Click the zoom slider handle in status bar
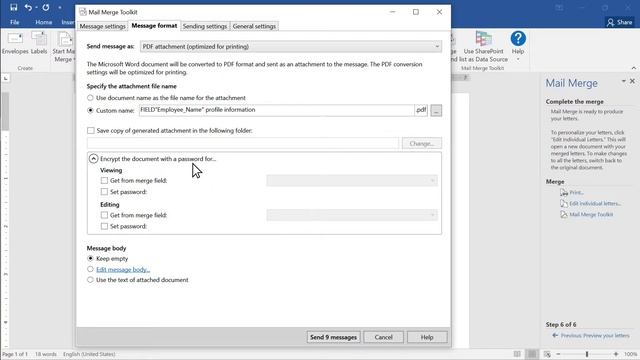 click(x=587, y=354)
